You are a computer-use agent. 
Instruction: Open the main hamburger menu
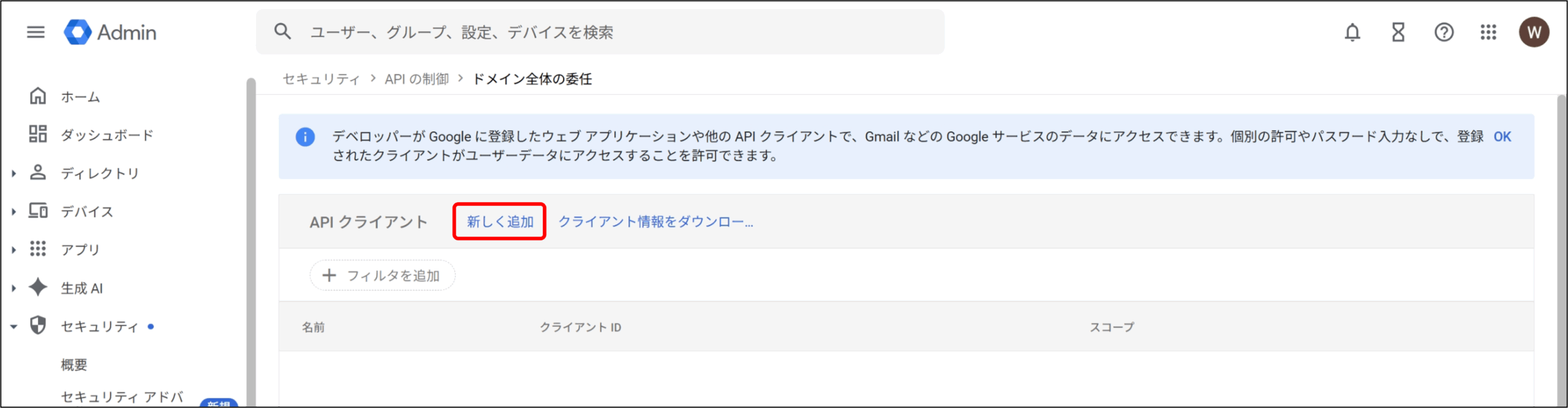click(36, 32)
